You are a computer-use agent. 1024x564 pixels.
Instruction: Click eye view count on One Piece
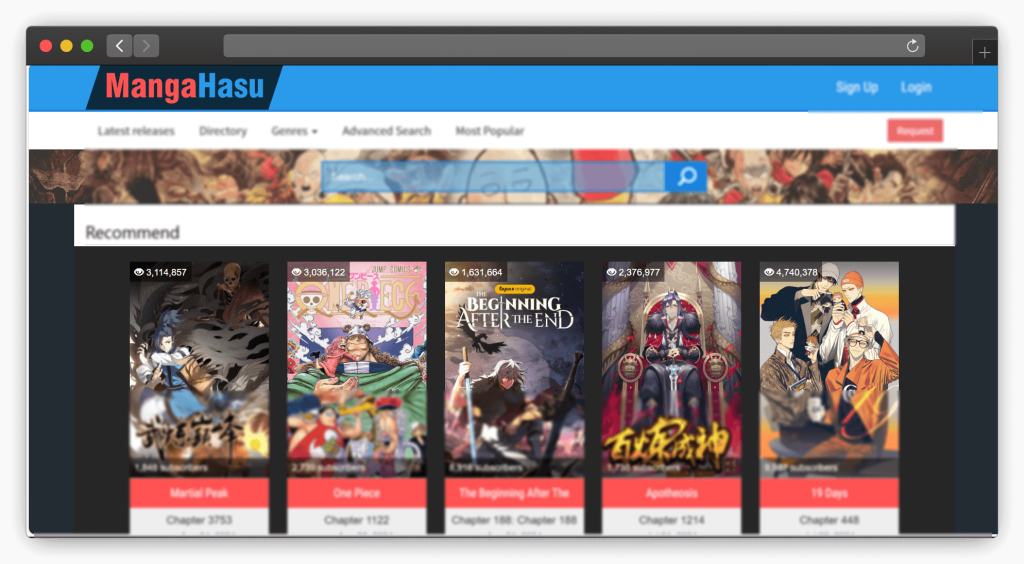(318, 272)
